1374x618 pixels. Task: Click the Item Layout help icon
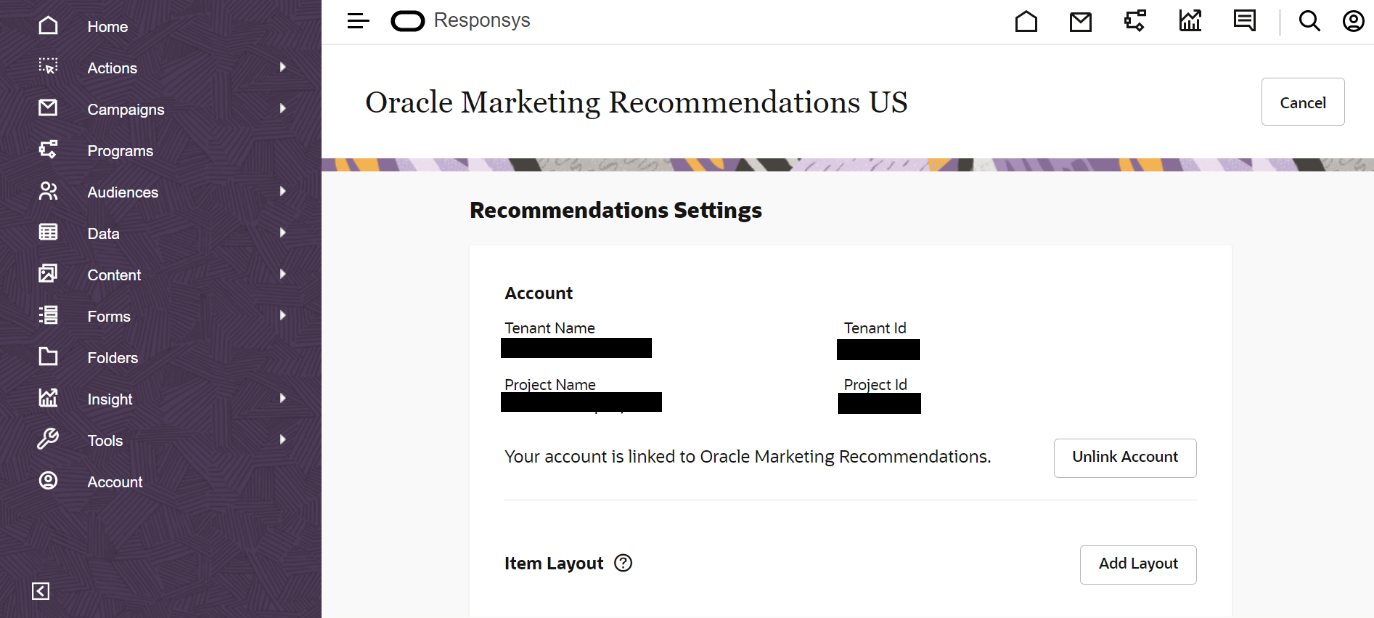pos(623,563)
